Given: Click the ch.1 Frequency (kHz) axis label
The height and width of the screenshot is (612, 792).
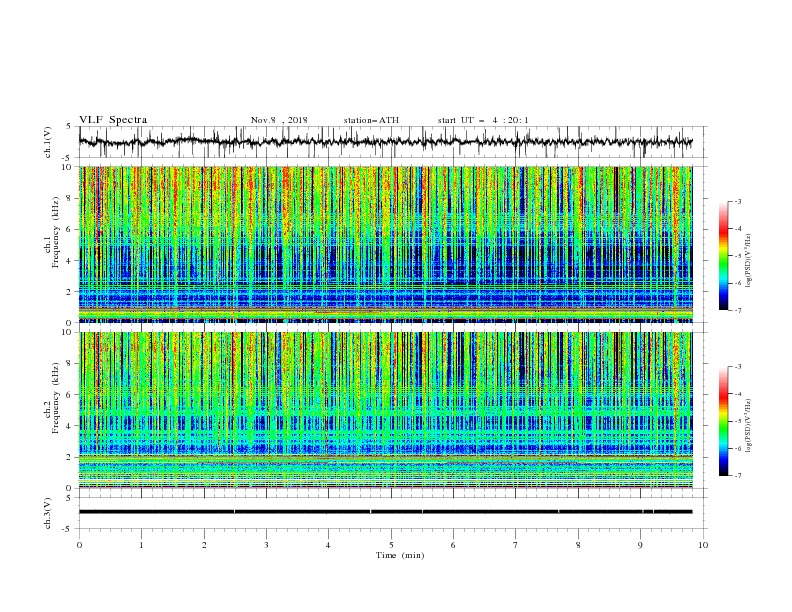Looking at the screenshot, I should 52,230.
